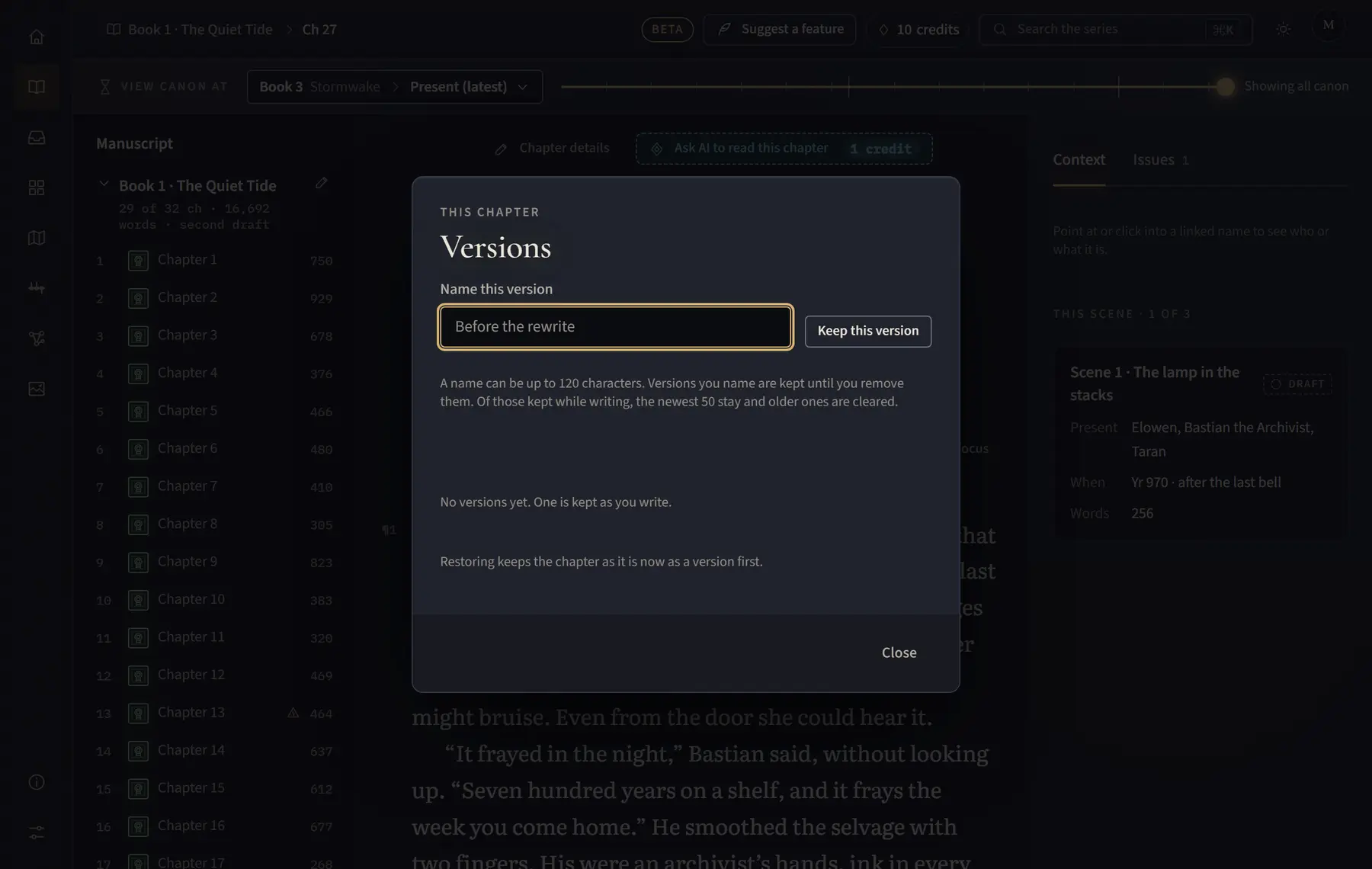Focus the Name this version field
The width and height of the screenshot is (1372, 869).
tap(616, 327)
